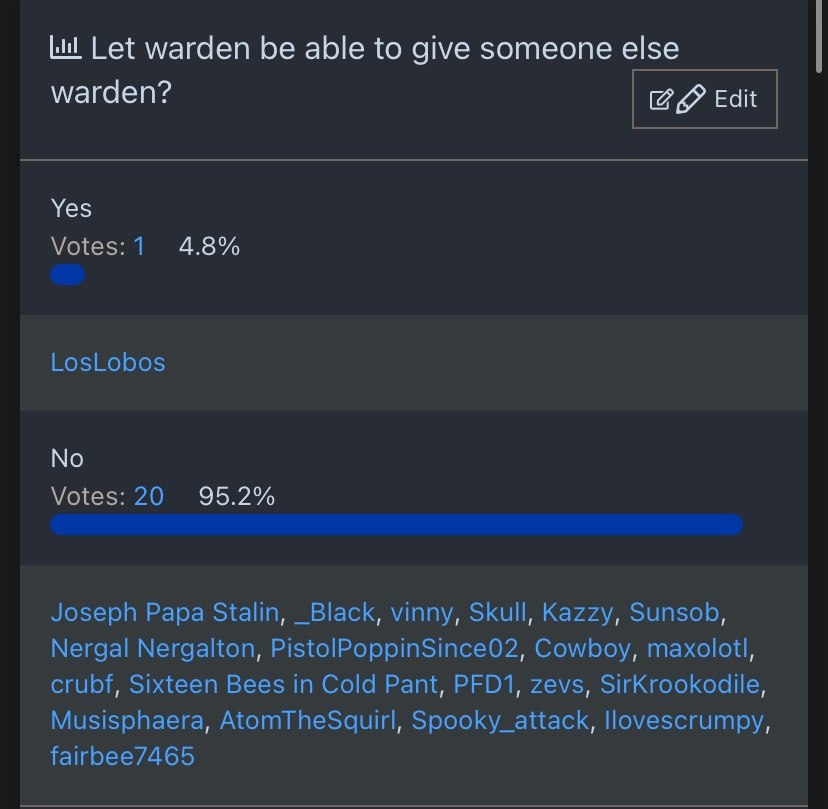The height and width of the screenshot is (809, 828).
Task: Visit vinny's profile link
Action: (422, 612)
